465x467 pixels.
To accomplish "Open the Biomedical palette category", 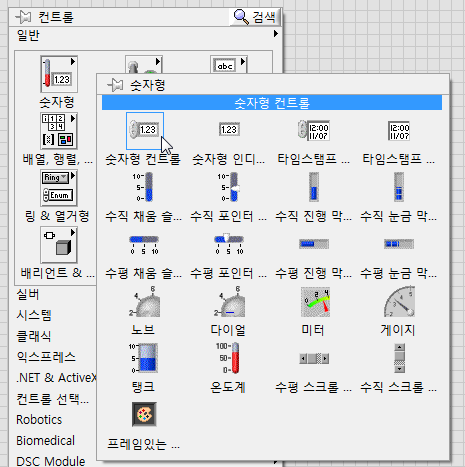I will pos(45,441).
